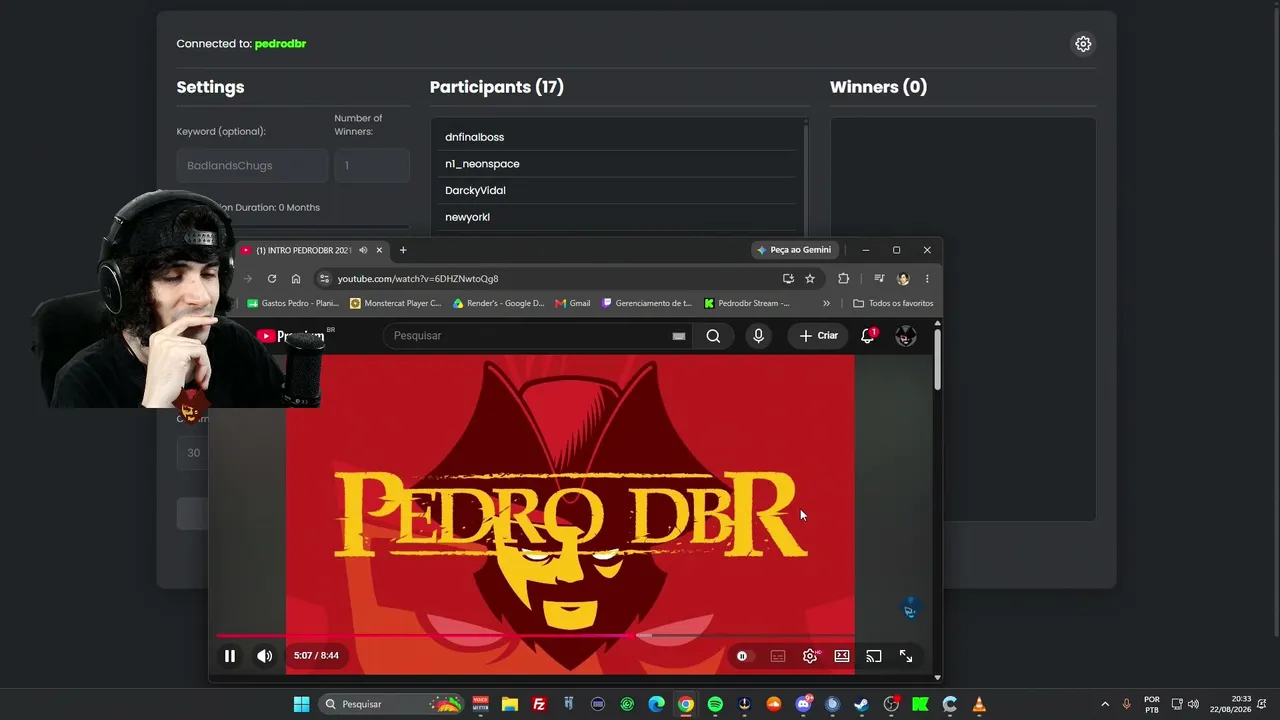Open YouTube account avatar menu
This screenshot has height=720, width=1280.
pos(906,336)
